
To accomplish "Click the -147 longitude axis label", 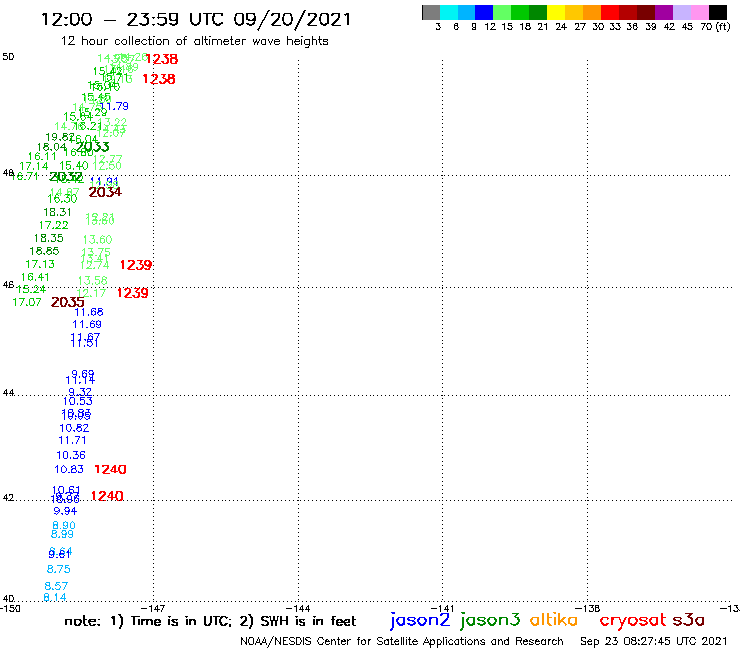I will 153,608.
